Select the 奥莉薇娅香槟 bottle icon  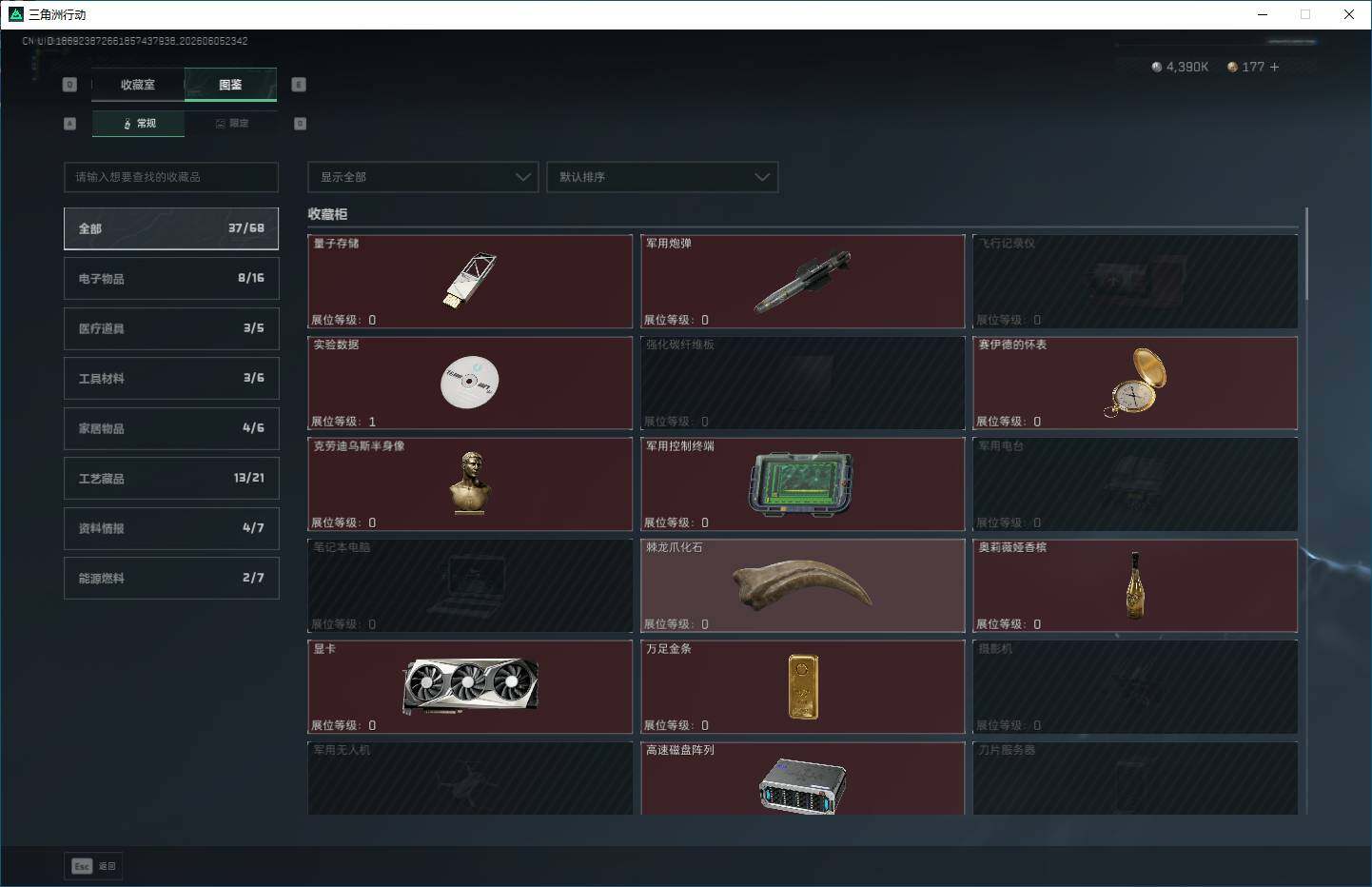tap(1135, 585)
